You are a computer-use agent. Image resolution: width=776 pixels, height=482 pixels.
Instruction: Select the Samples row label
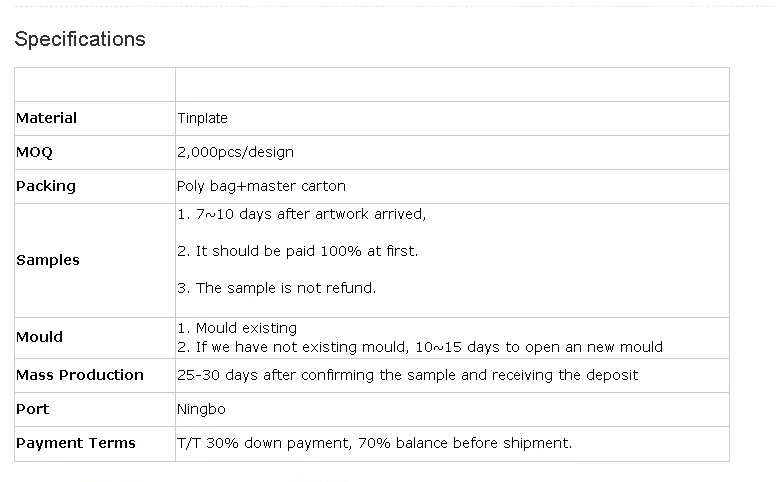(48, 260)
